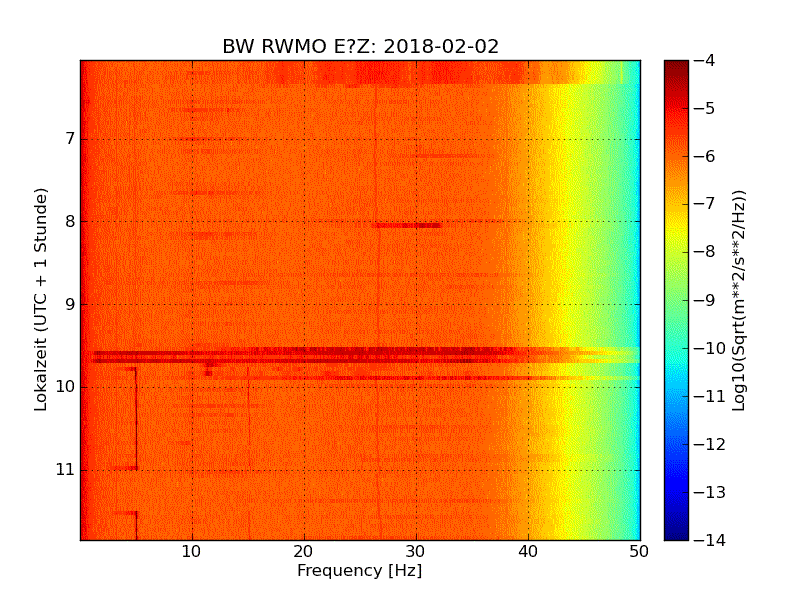Click the y-axis tick label 10
The width and height of the screenshot is (800, 600).
click(65, 387)
